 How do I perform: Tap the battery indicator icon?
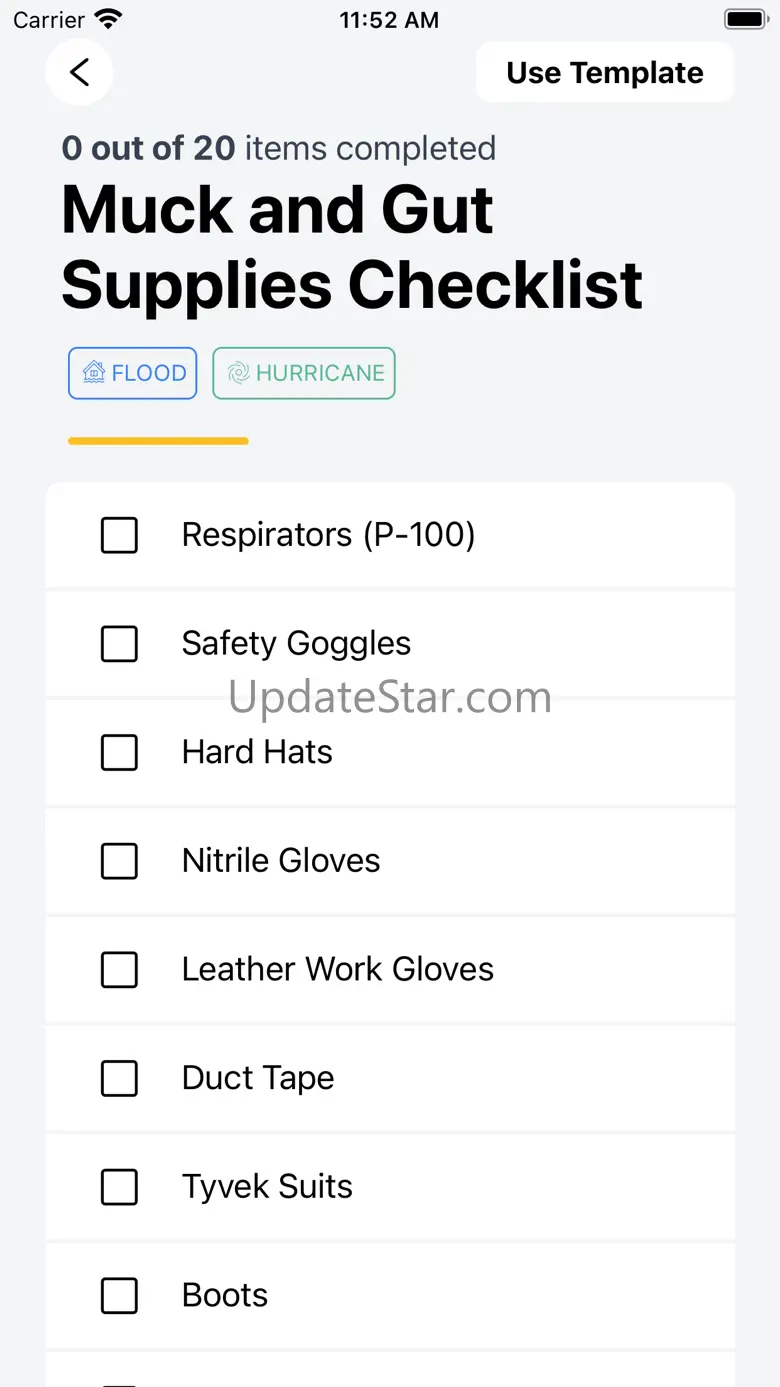pos(745,20)
